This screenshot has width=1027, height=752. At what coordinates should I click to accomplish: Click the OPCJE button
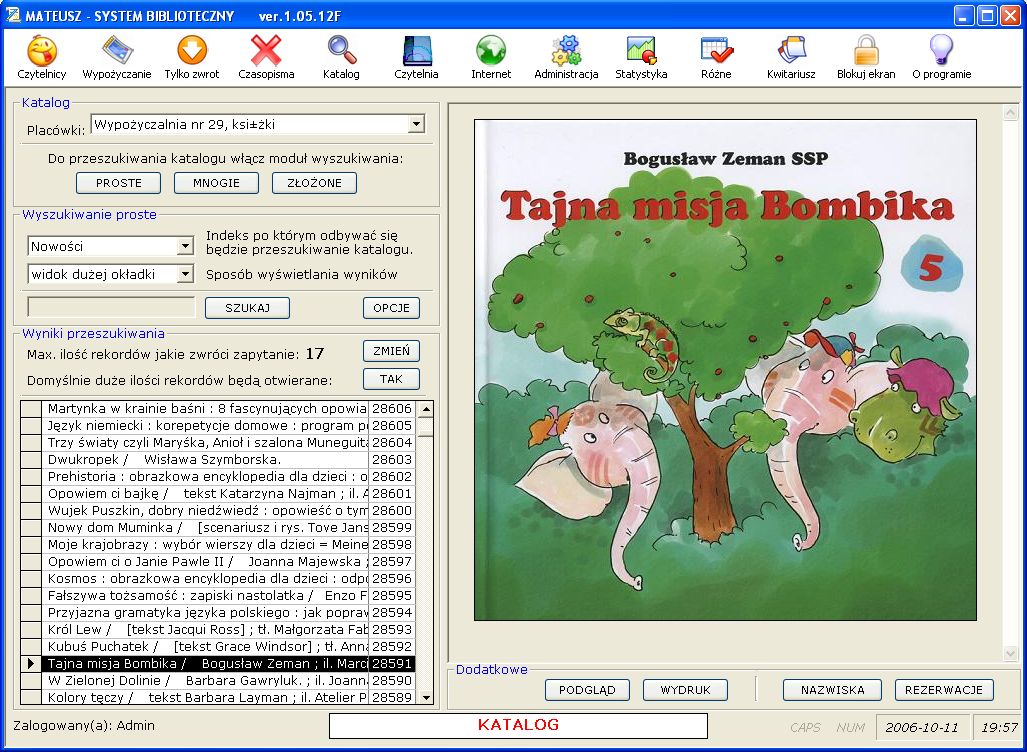click(392, 308)
